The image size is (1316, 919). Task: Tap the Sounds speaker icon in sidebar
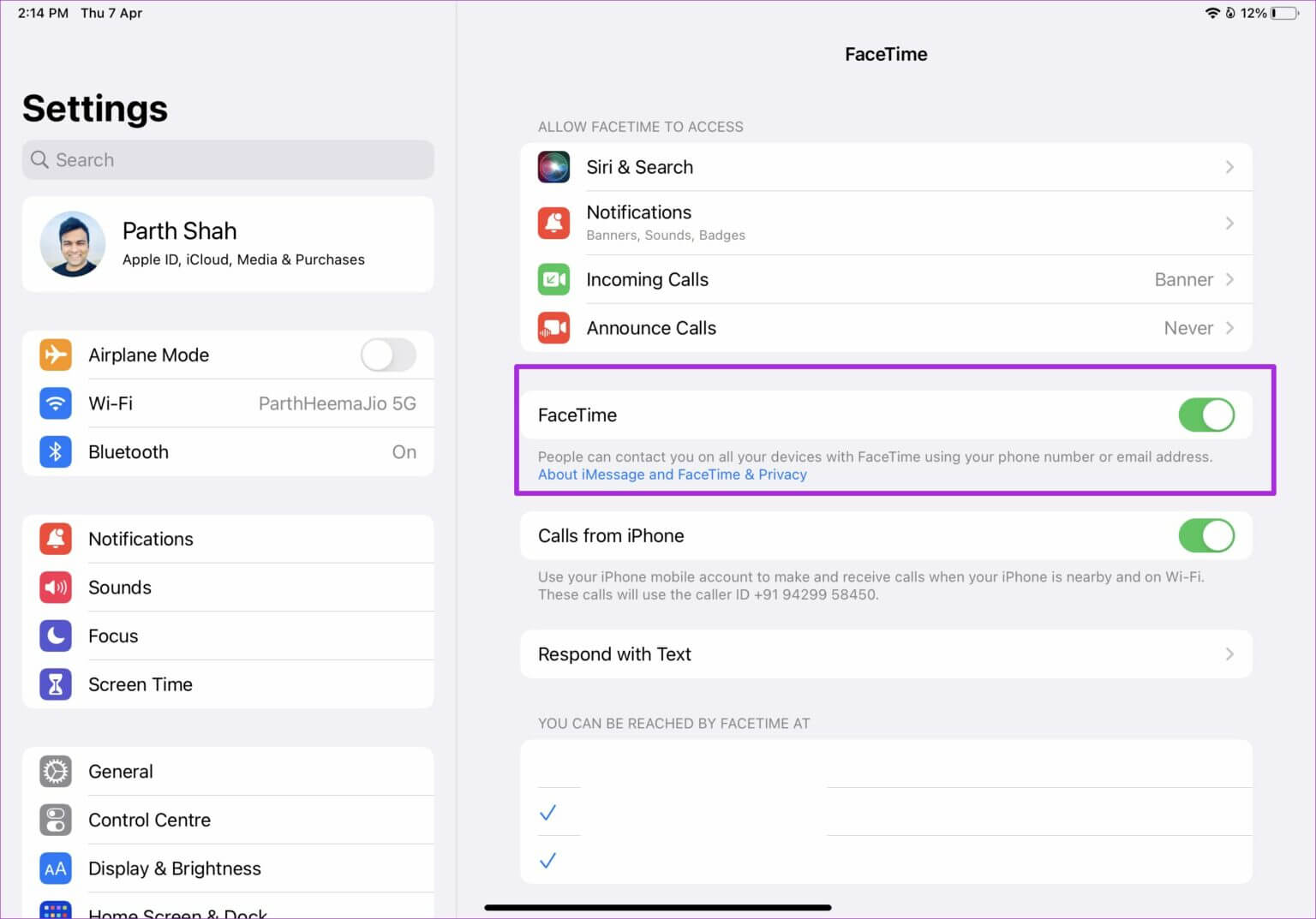[x=56, y=588]
